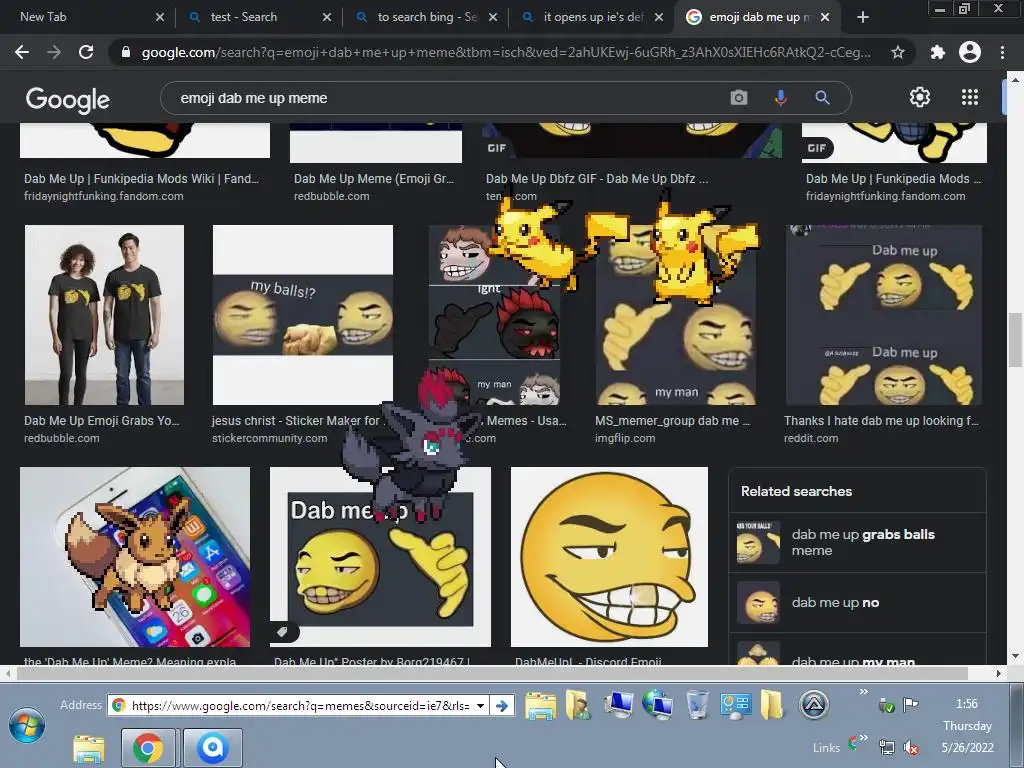The height and width of the screenshot is (768, 1024).
Task: Click the jesus christ - Sticker Maker title
Action: (295, 421)
